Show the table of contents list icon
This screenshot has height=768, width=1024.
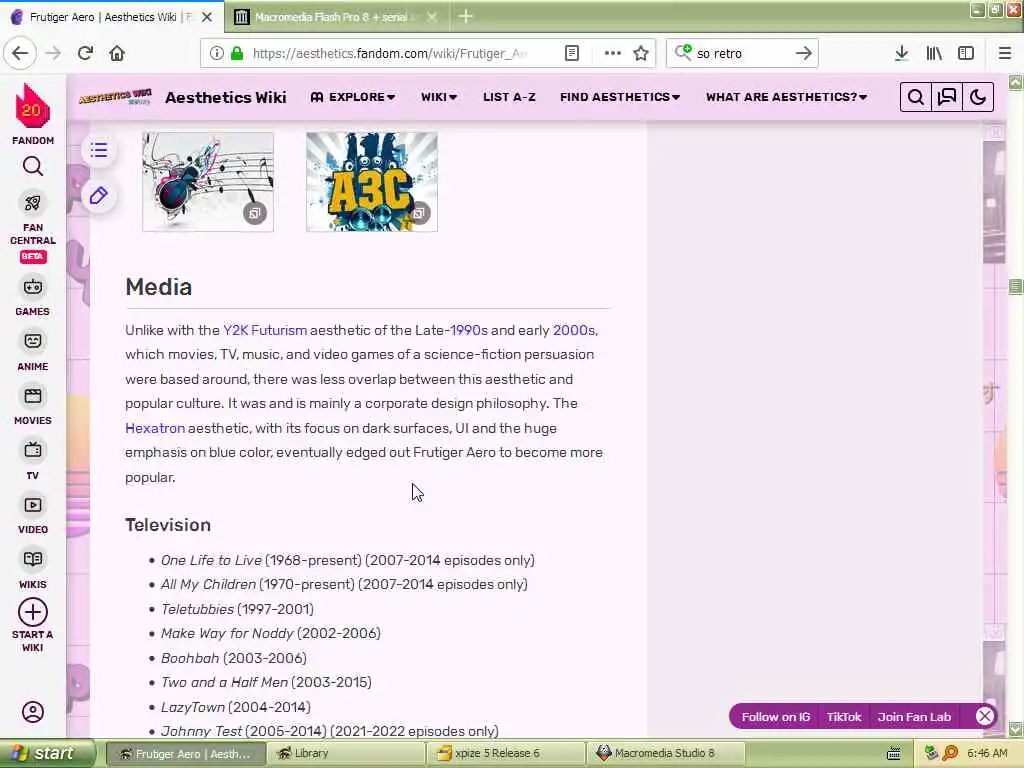click(99, 150)
